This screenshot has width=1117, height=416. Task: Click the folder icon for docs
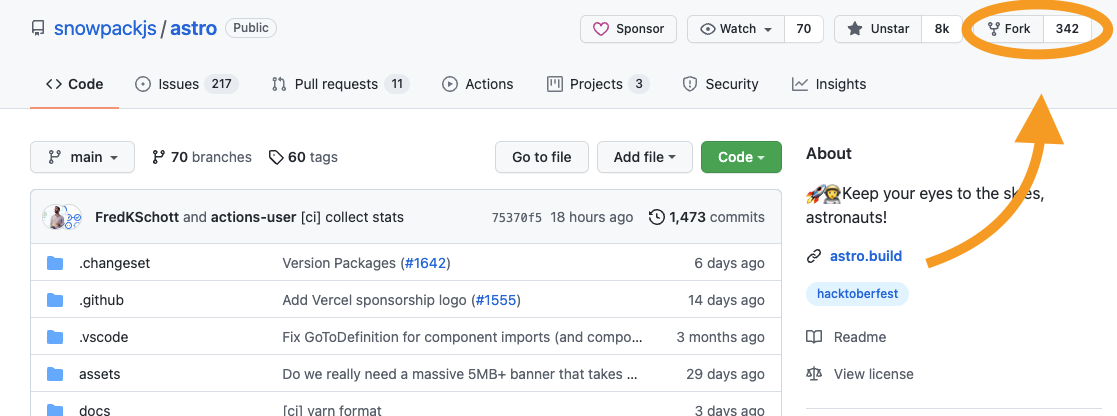point(56,410)
